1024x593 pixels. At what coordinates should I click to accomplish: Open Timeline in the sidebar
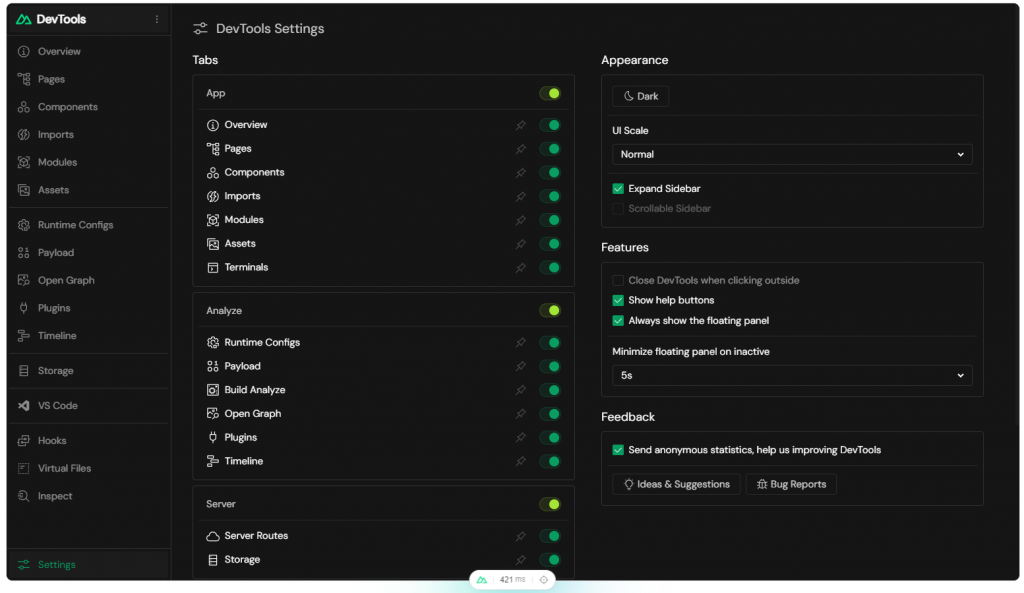pyautogui.click(x=89, y=336)
